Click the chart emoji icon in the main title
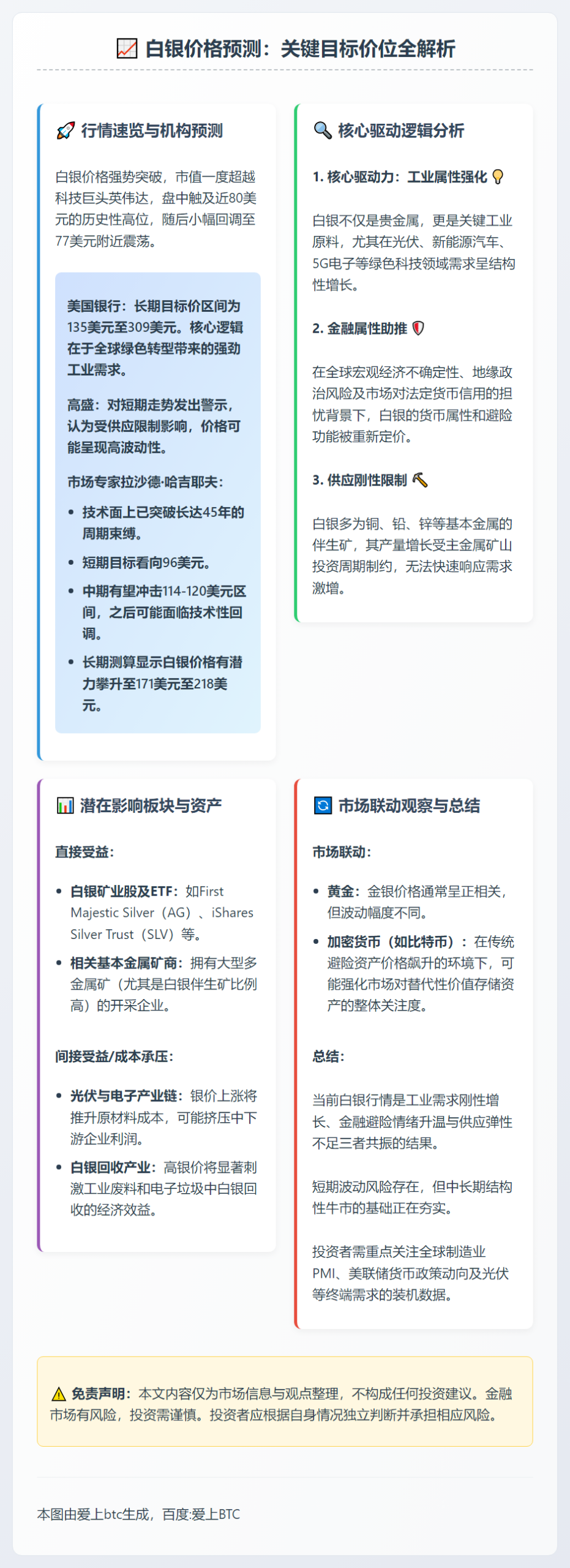Screen dimensions: 570x1568 pos(127,48)
